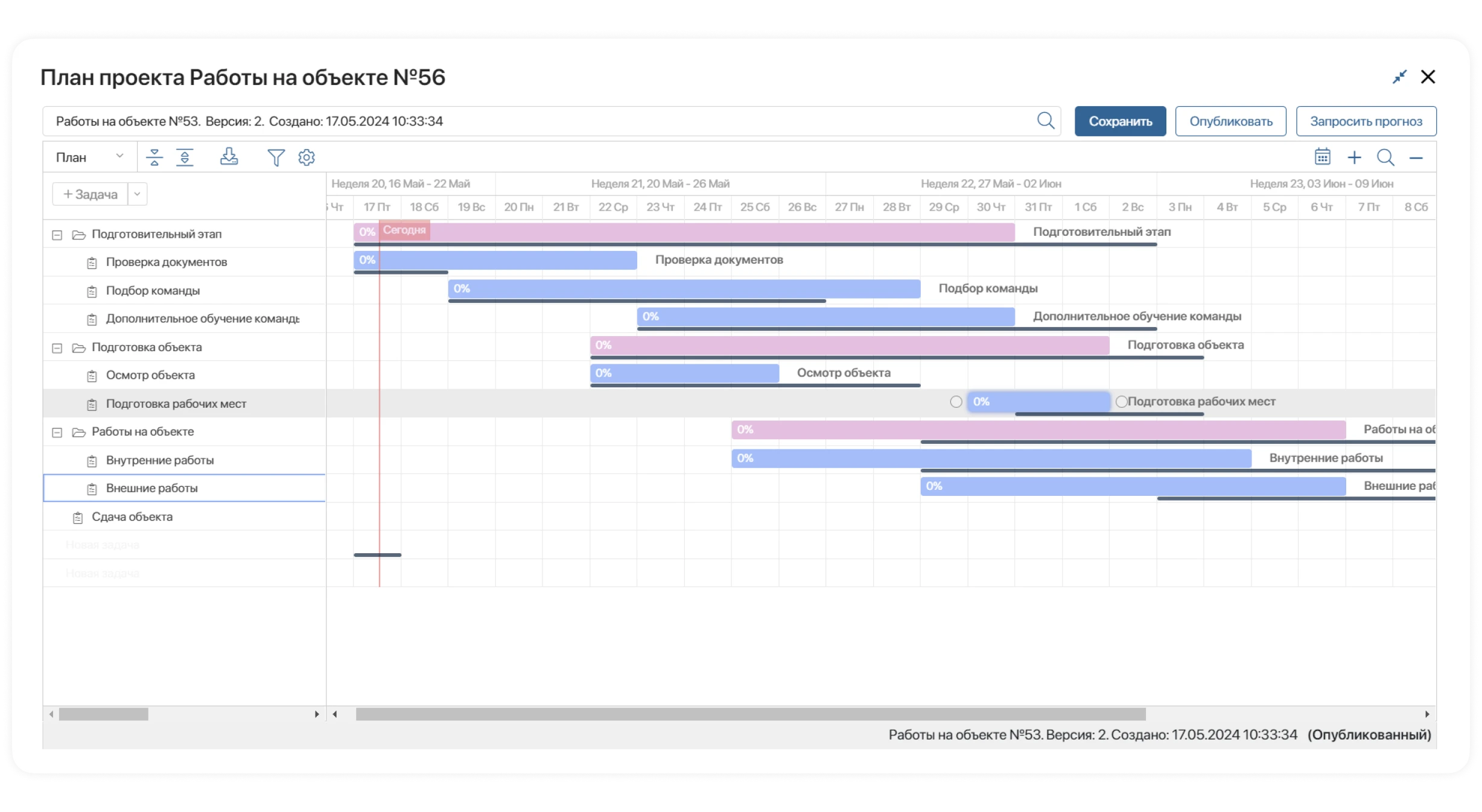Collapse Подготовка объекта group
1482x812 pixels.
point(57,348)
